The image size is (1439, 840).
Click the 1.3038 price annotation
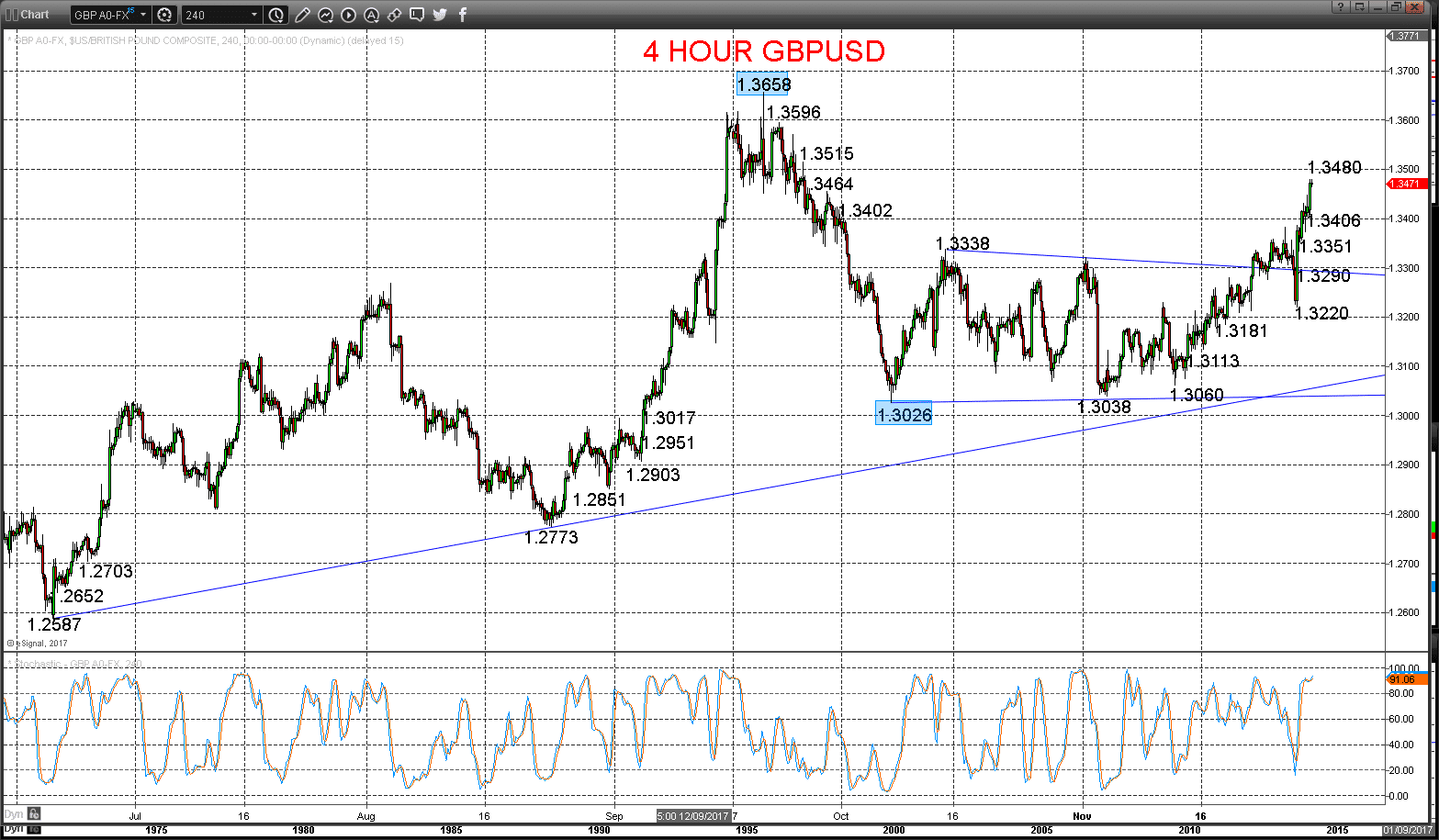(x=1104, y=407)
